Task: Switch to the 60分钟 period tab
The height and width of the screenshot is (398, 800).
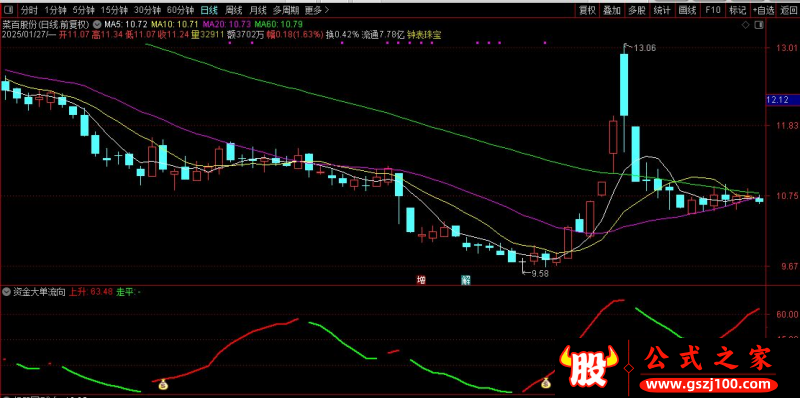Action: (182, 10)
